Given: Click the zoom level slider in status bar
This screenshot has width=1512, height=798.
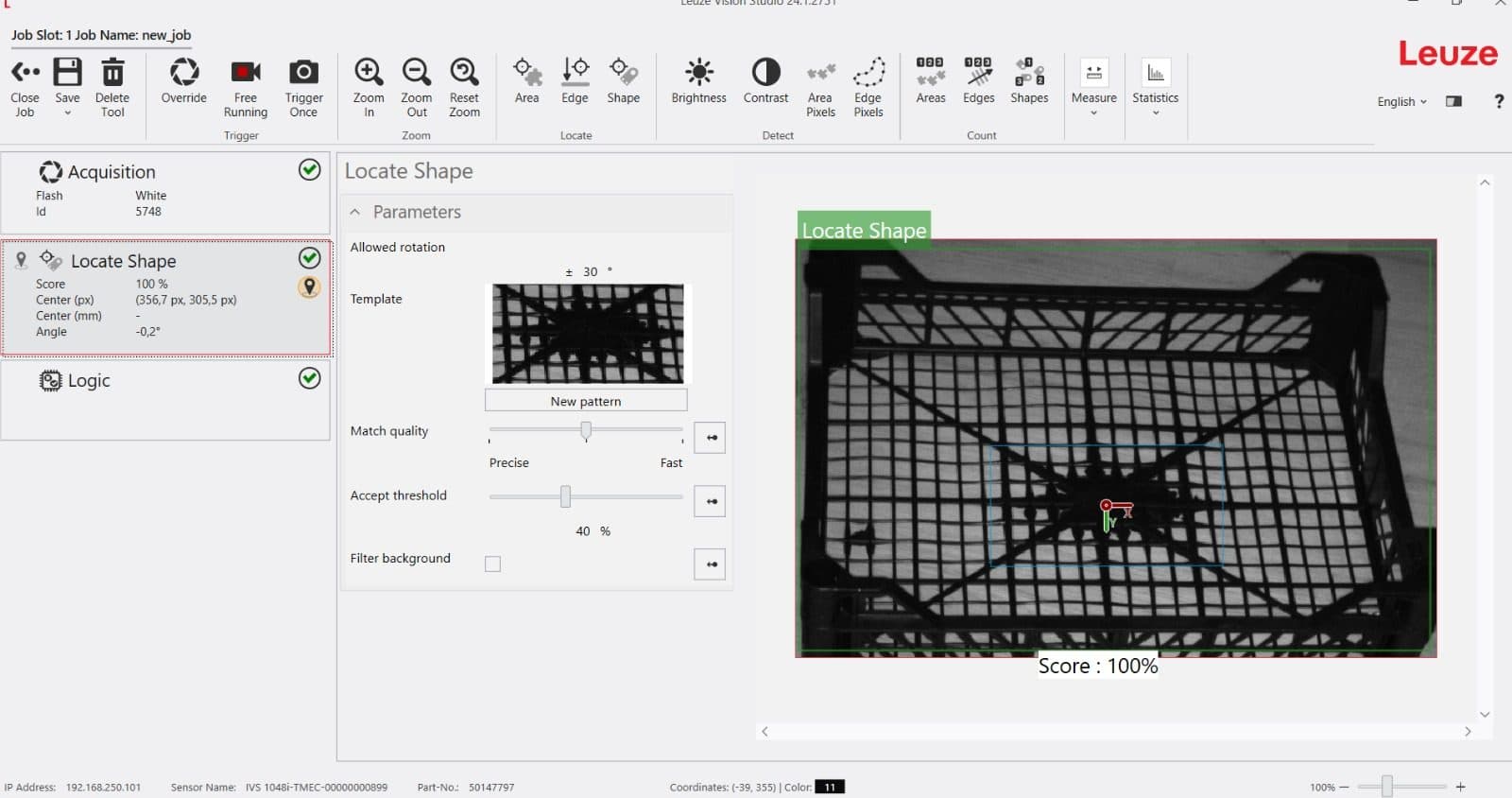Looking at the screenshot, I should [1387, 786].
